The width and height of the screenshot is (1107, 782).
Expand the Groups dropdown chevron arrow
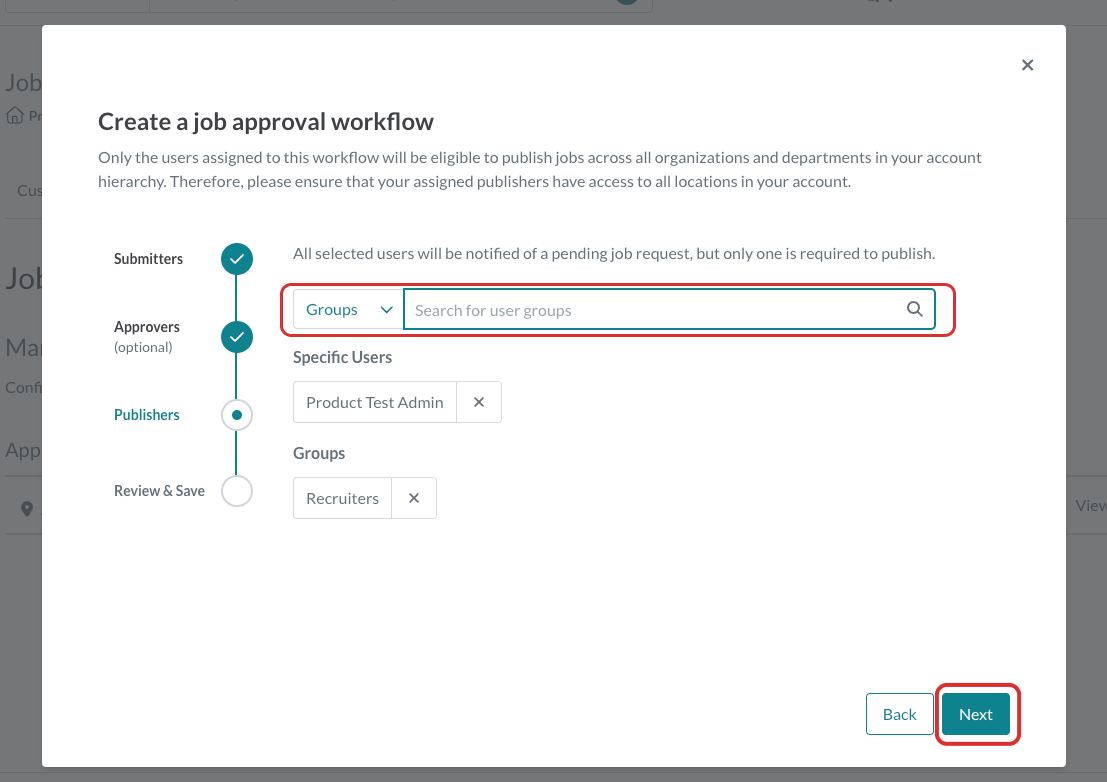click(x=386, y=310)
